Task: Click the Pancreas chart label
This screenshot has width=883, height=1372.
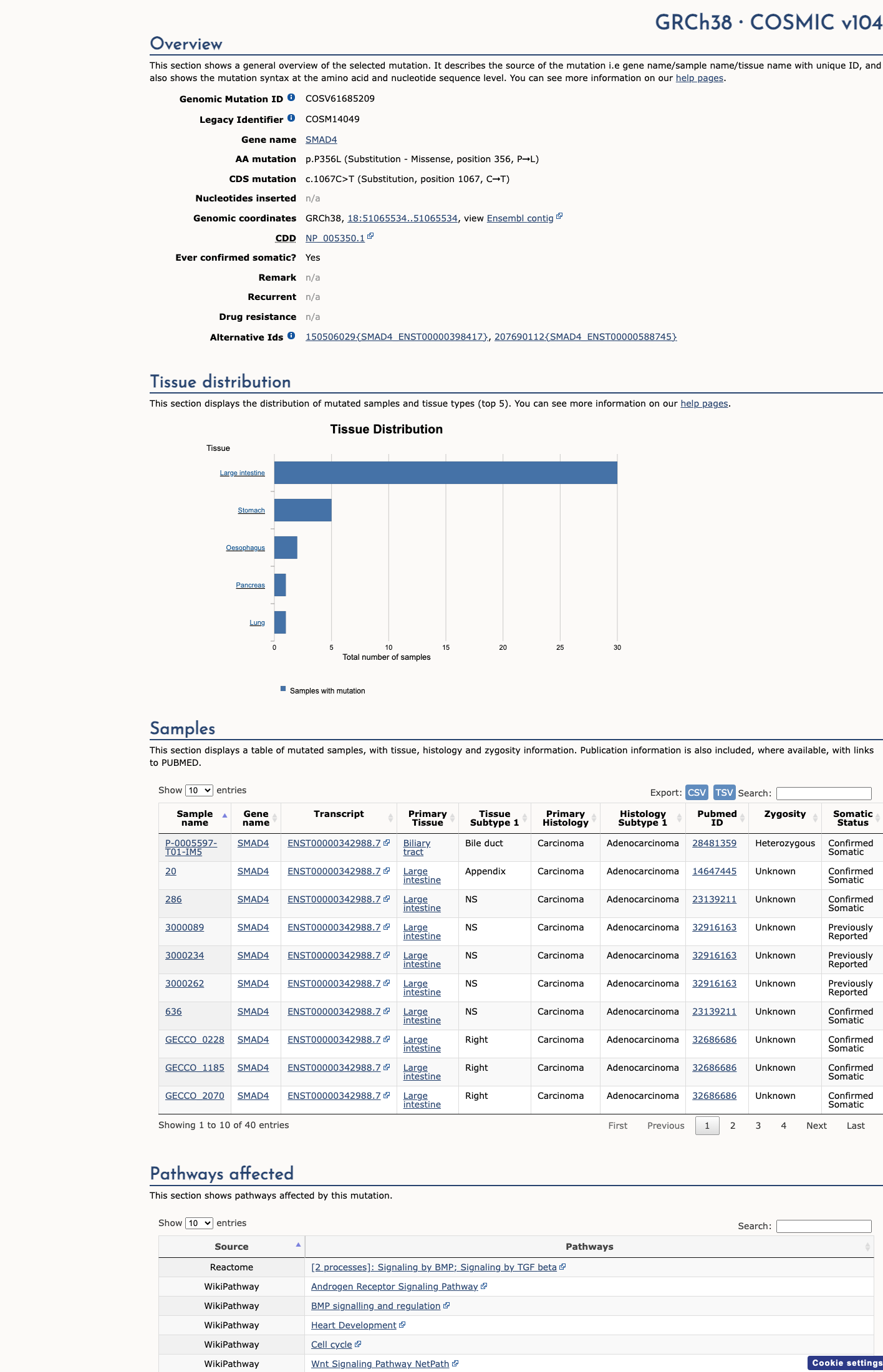Action: click(250, 585)
